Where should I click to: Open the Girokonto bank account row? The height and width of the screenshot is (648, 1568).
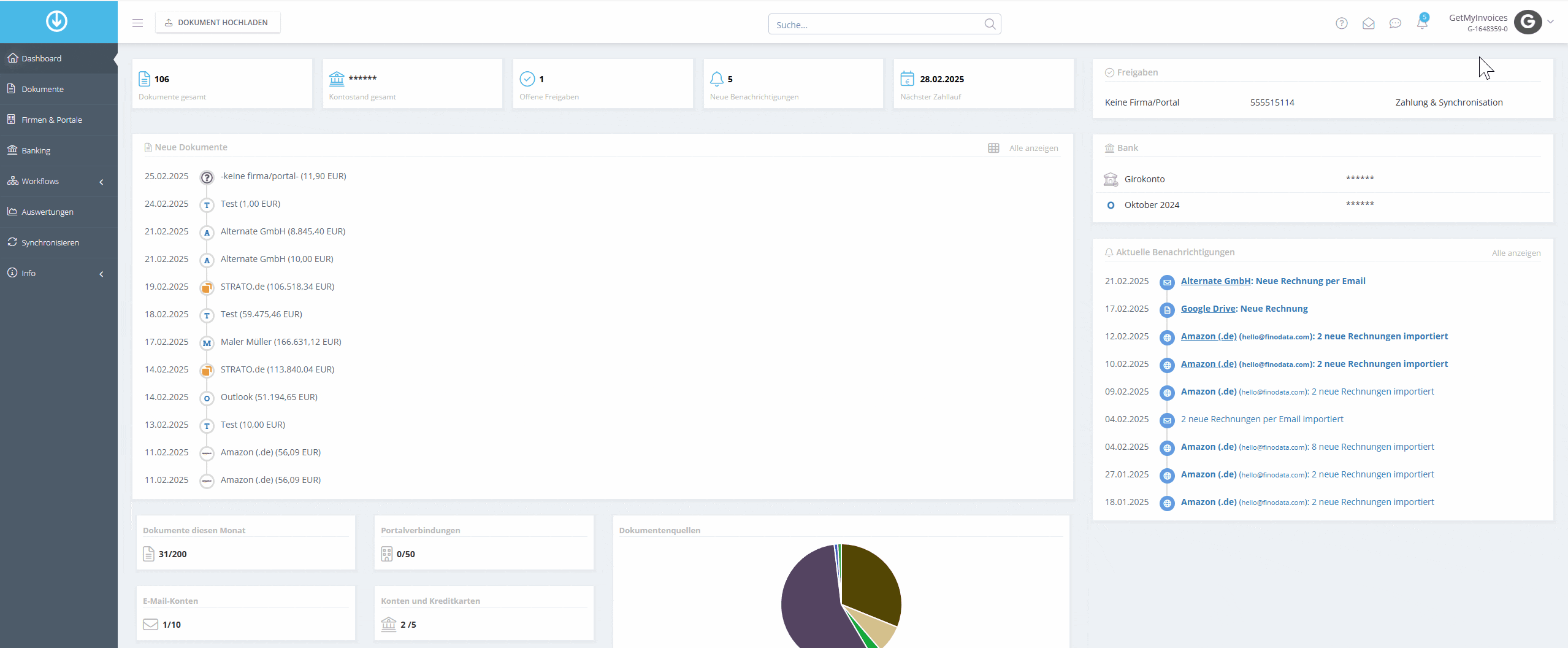[x=1323, y=179]
